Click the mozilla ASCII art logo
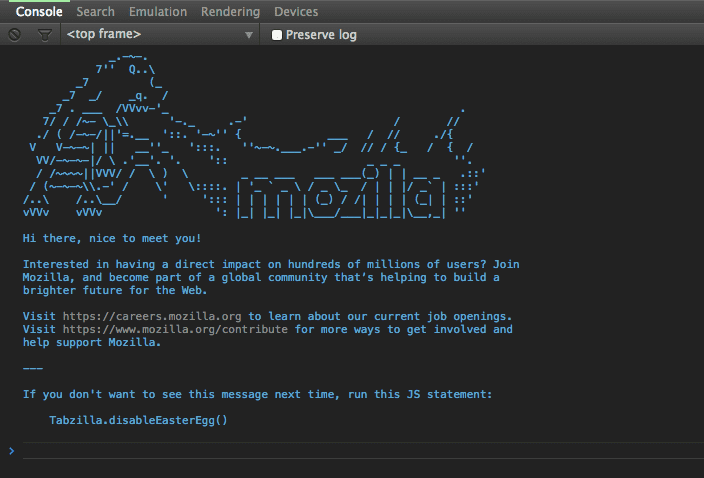This screenshot has height=478, width=704. point(341,192)
